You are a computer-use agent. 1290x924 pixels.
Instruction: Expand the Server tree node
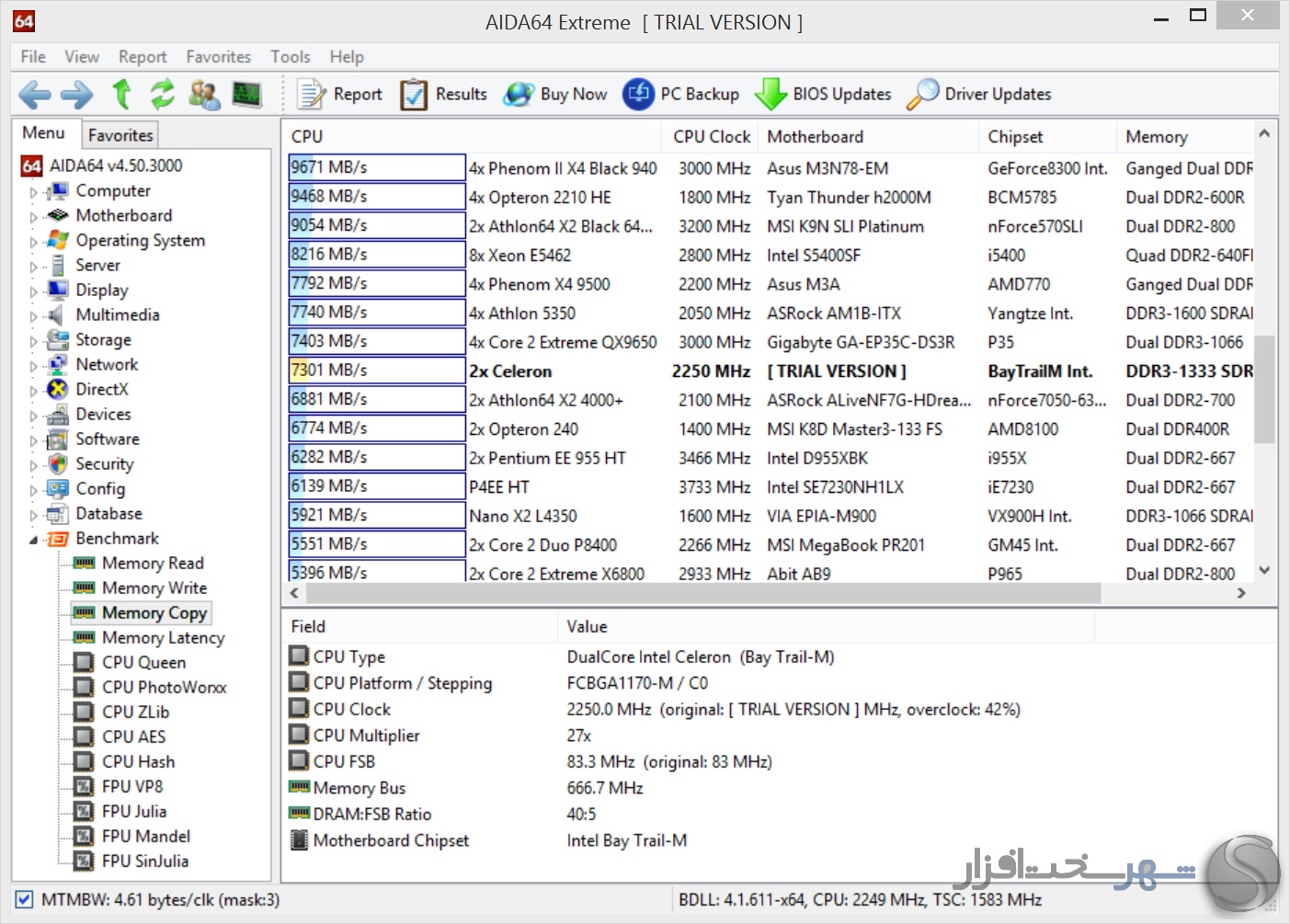point(34,268)
